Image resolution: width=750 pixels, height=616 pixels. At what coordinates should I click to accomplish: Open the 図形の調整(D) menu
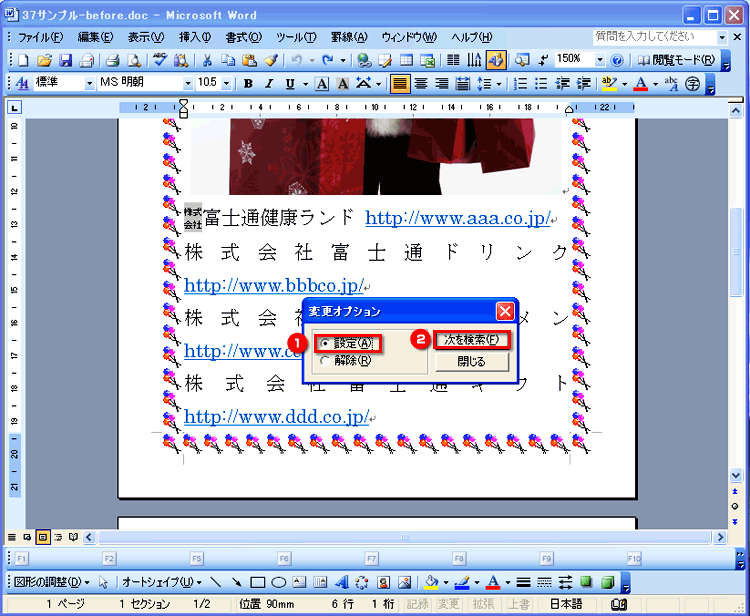pos(52,583)
